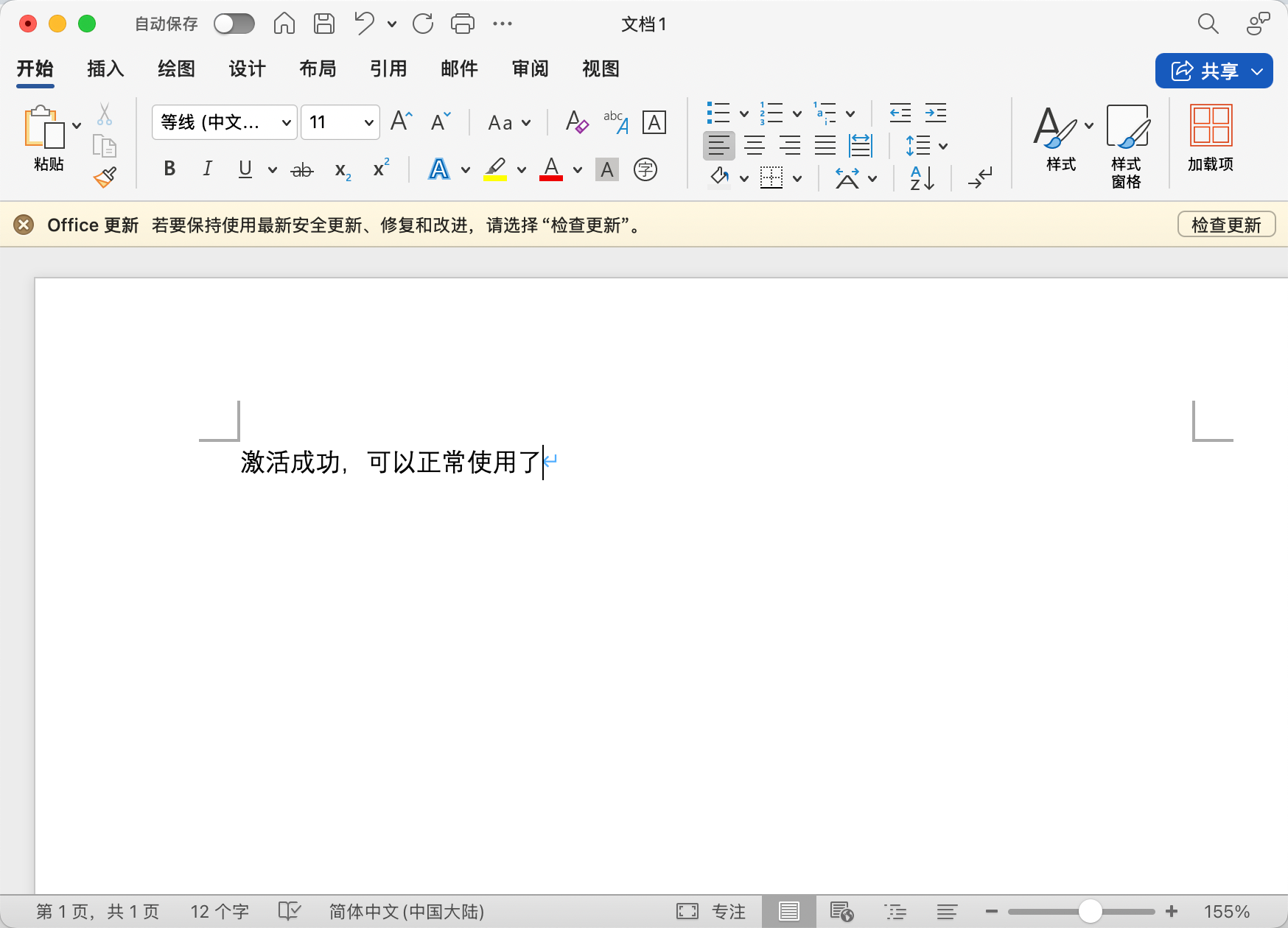
Task: Redo using the circular arrow icon
Action: (423, 24)
